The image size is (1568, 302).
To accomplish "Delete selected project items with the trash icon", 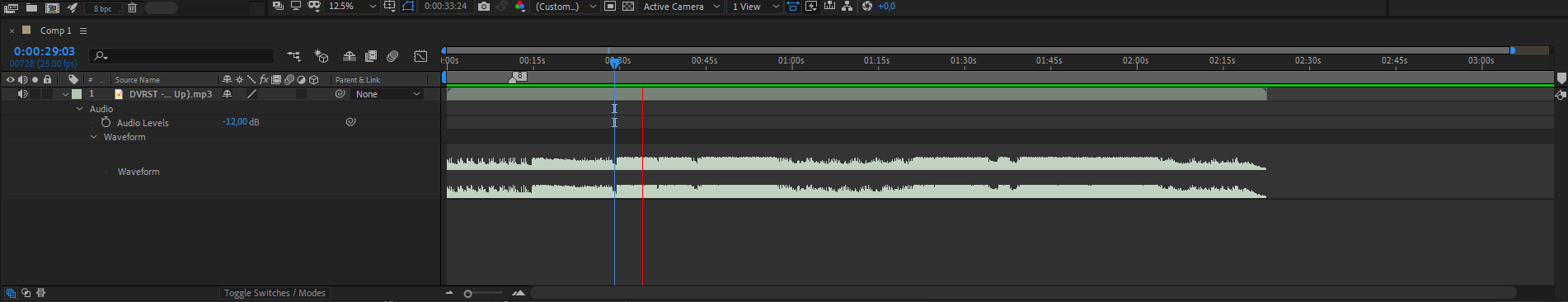I will (x=132, y=7).
